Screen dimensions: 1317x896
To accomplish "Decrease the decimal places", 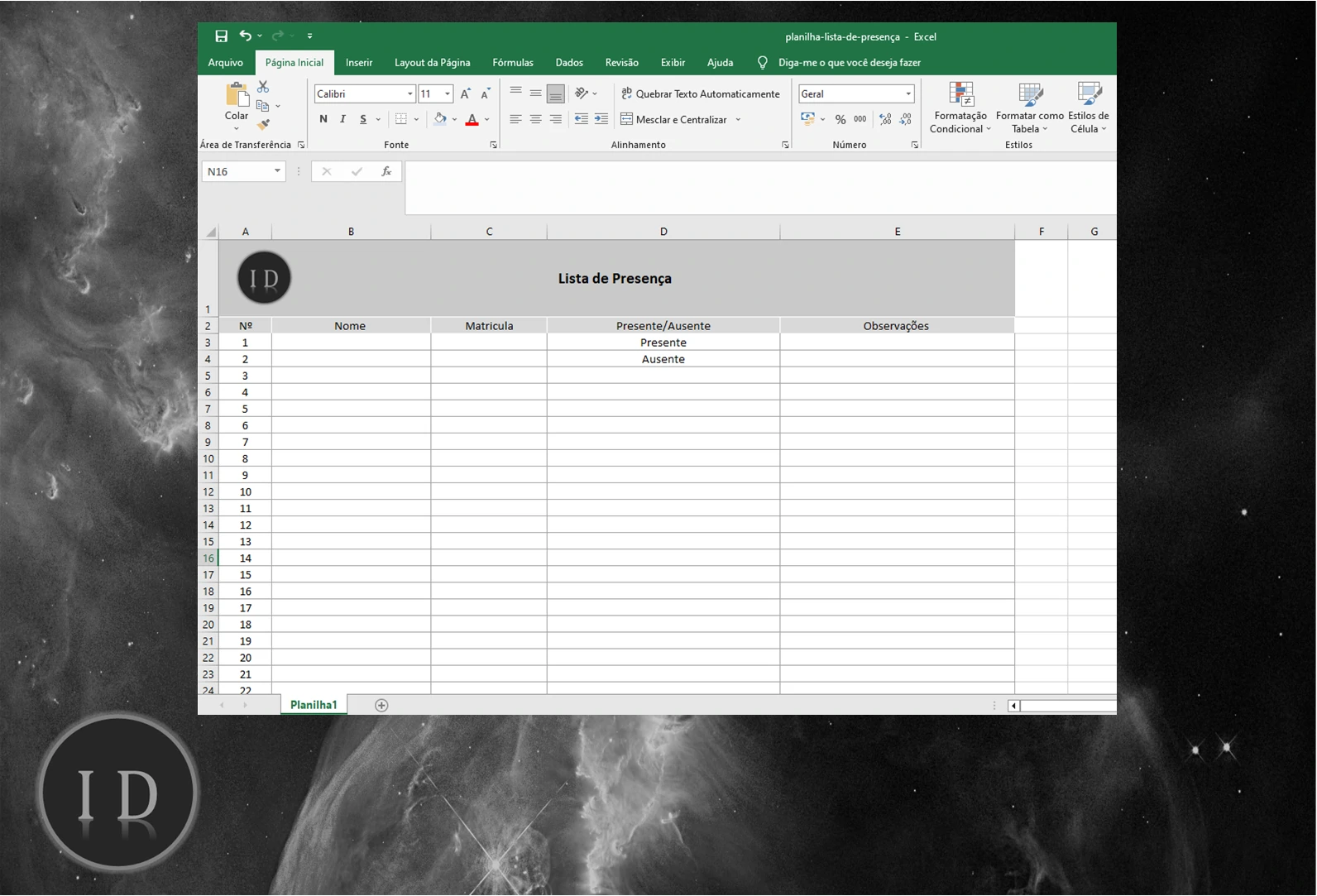I will click(905, 119).
